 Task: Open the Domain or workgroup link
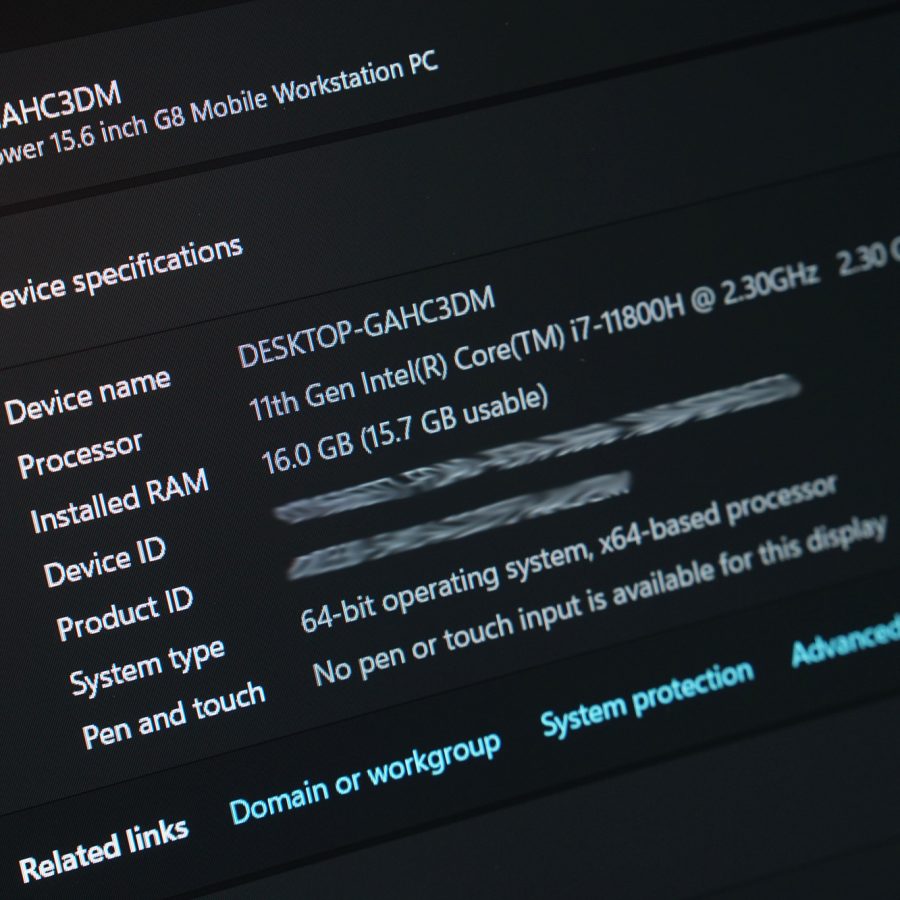tap(365, 778)
